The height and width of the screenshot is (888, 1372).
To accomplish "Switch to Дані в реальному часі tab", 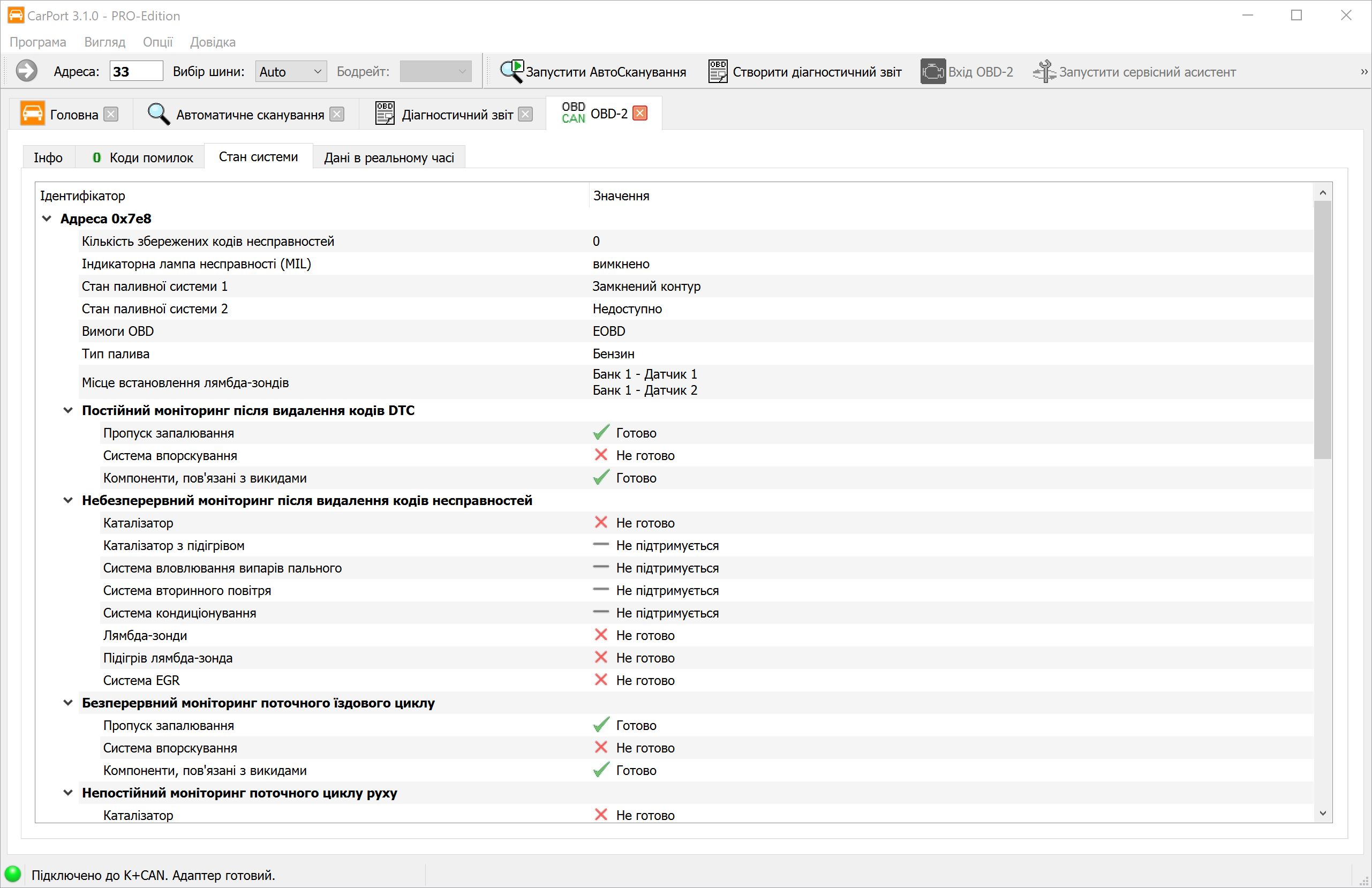I will [x=389, y=157].
